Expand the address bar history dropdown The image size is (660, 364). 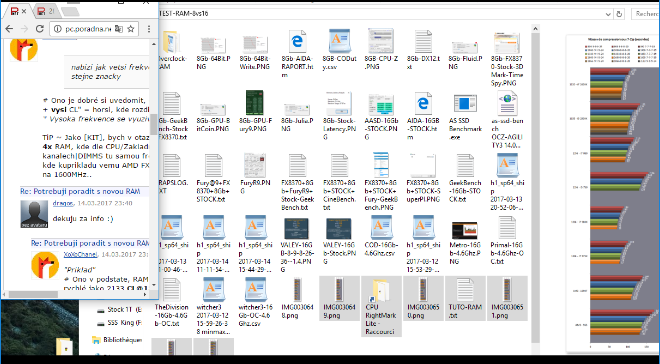pos(608,14)
